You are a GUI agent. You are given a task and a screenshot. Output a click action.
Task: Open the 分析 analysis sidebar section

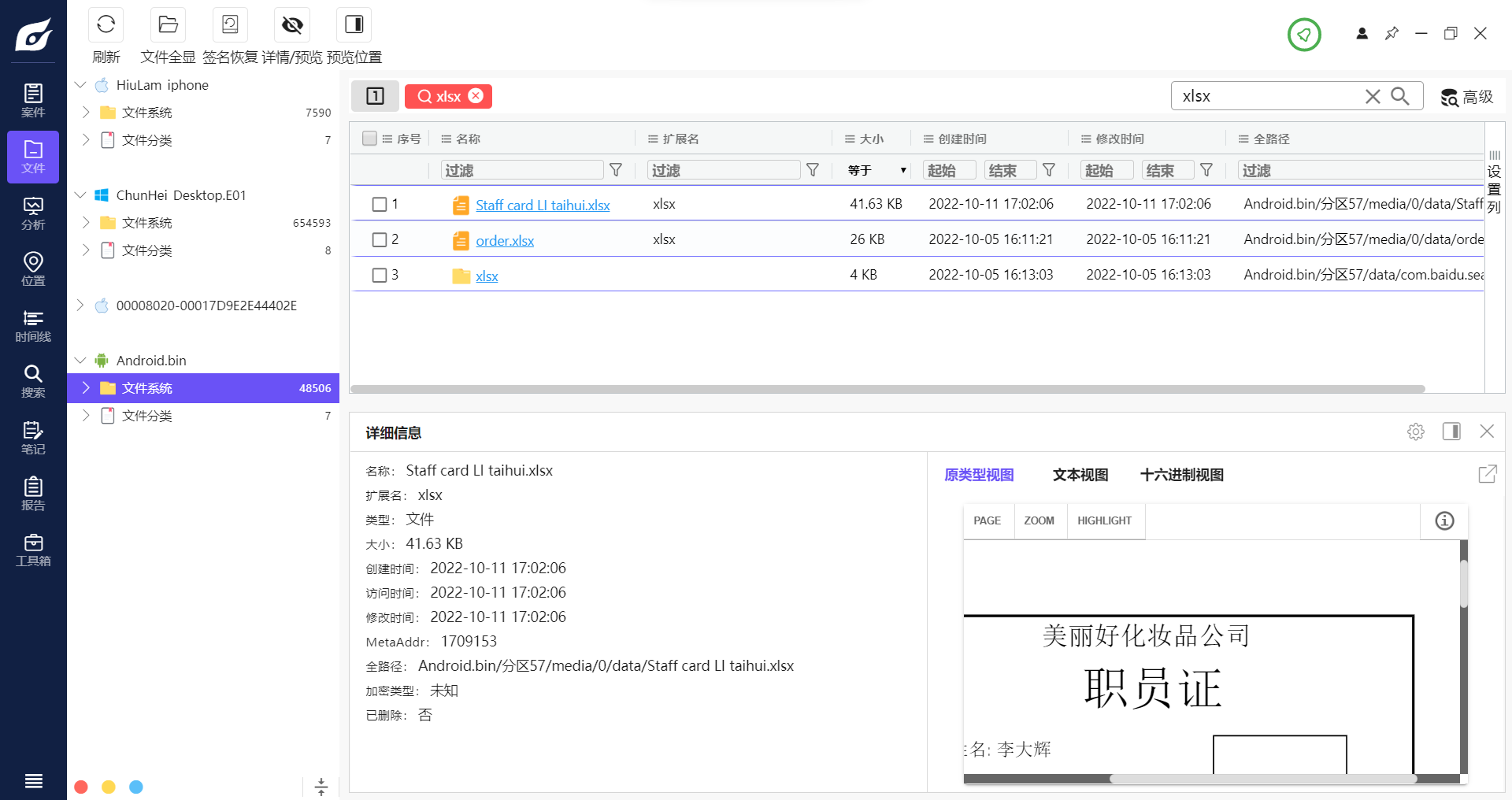point(33,213)
